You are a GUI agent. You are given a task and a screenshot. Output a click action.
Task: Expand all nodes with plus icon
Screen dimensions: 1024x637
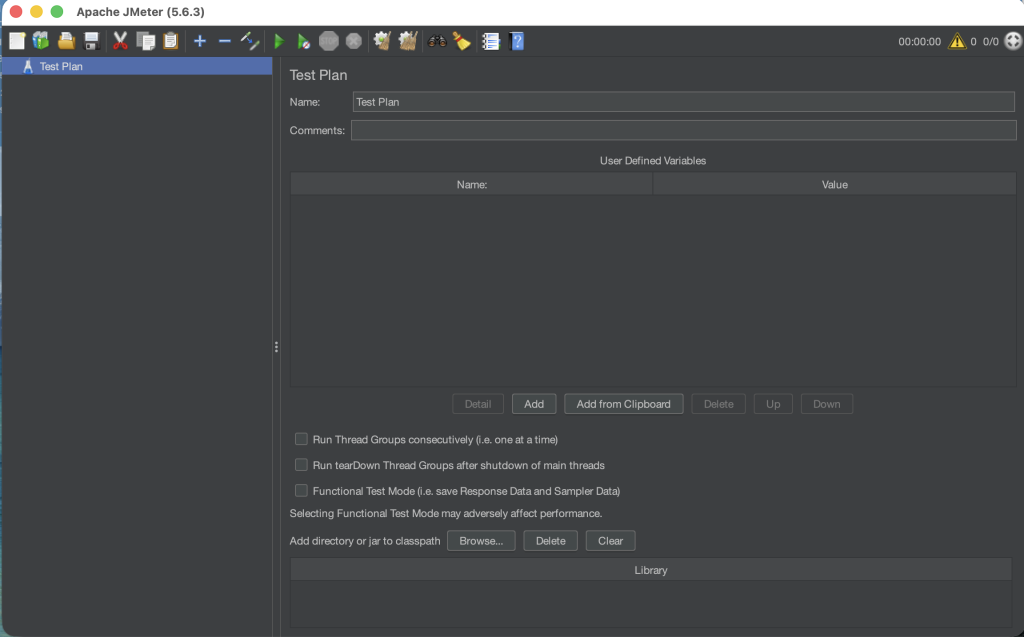[200, 41]
